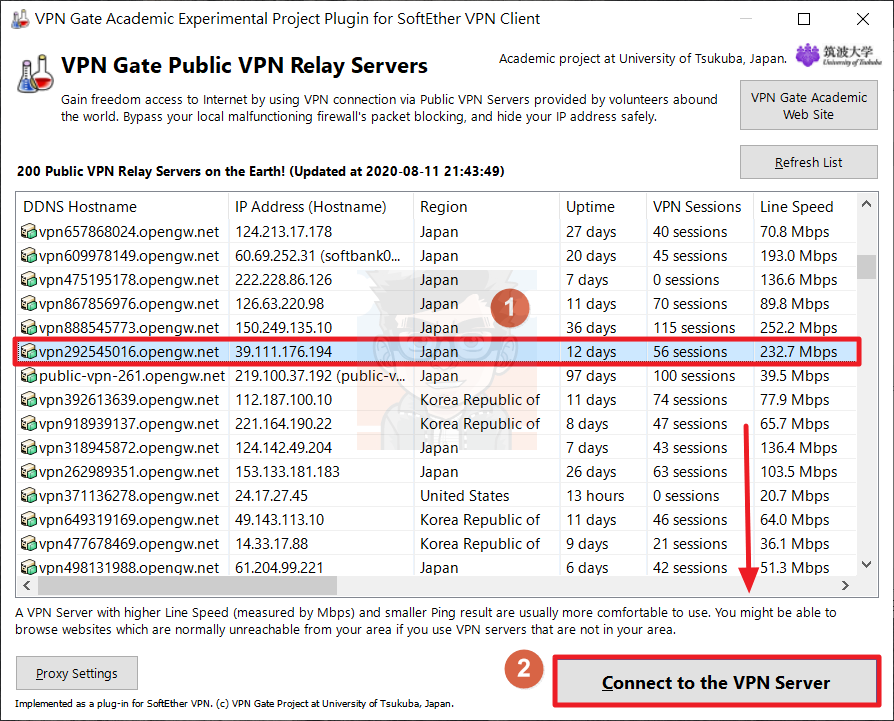
Task: Select server vpn867856976.opengw.net
Action: coord(436,304)
